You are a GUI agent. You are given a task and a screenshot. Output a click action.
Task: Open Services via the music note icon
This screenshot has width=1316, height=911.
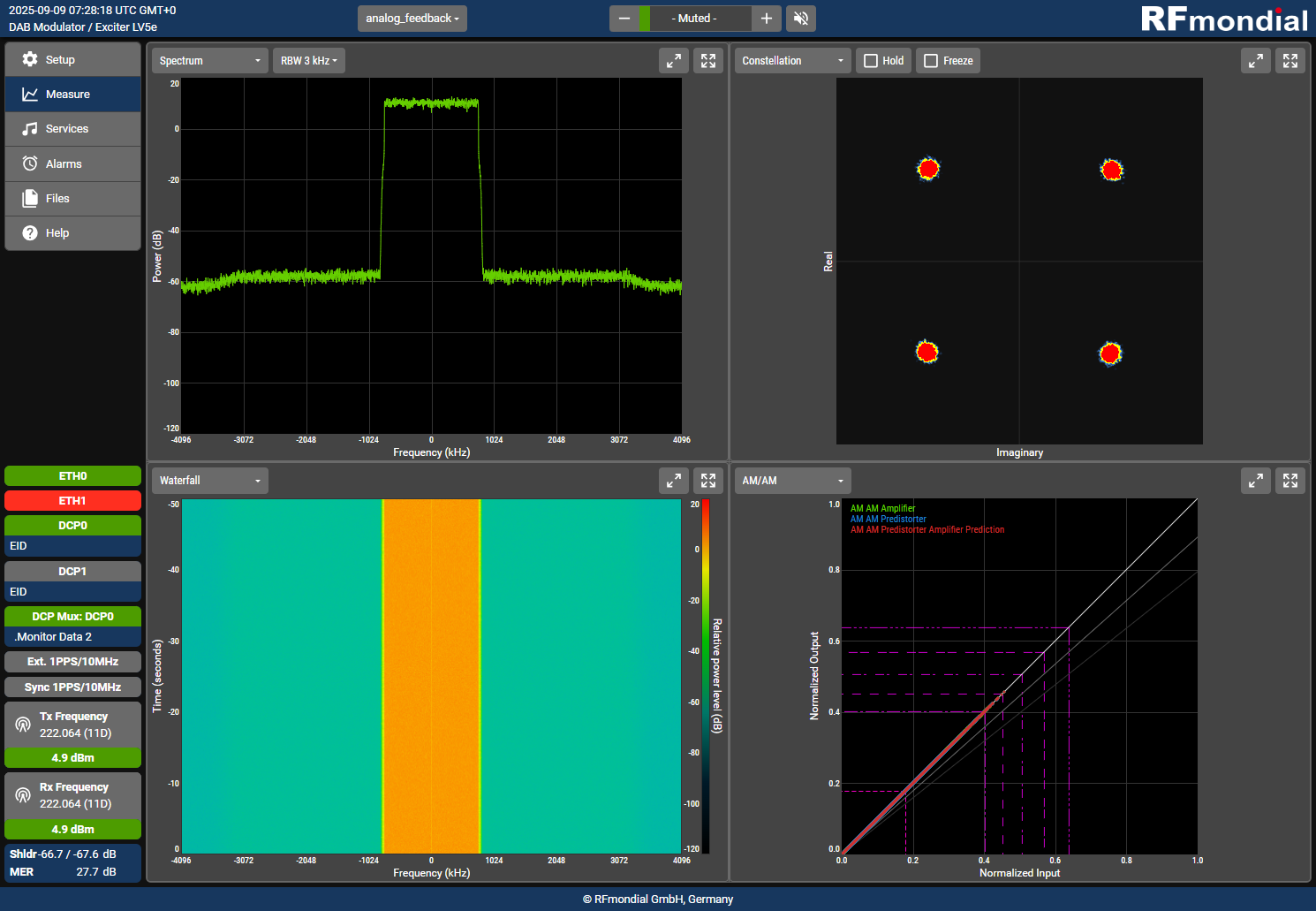30,129
